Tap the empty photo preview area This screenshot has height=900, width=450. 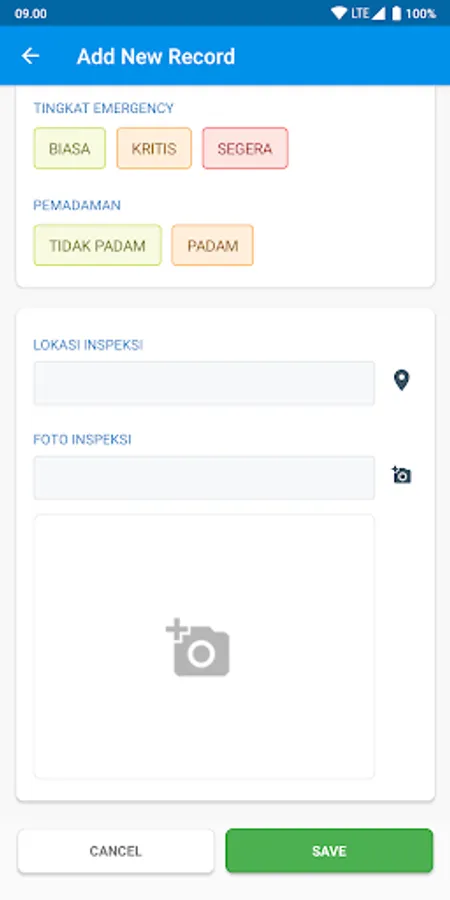(204, 646)
